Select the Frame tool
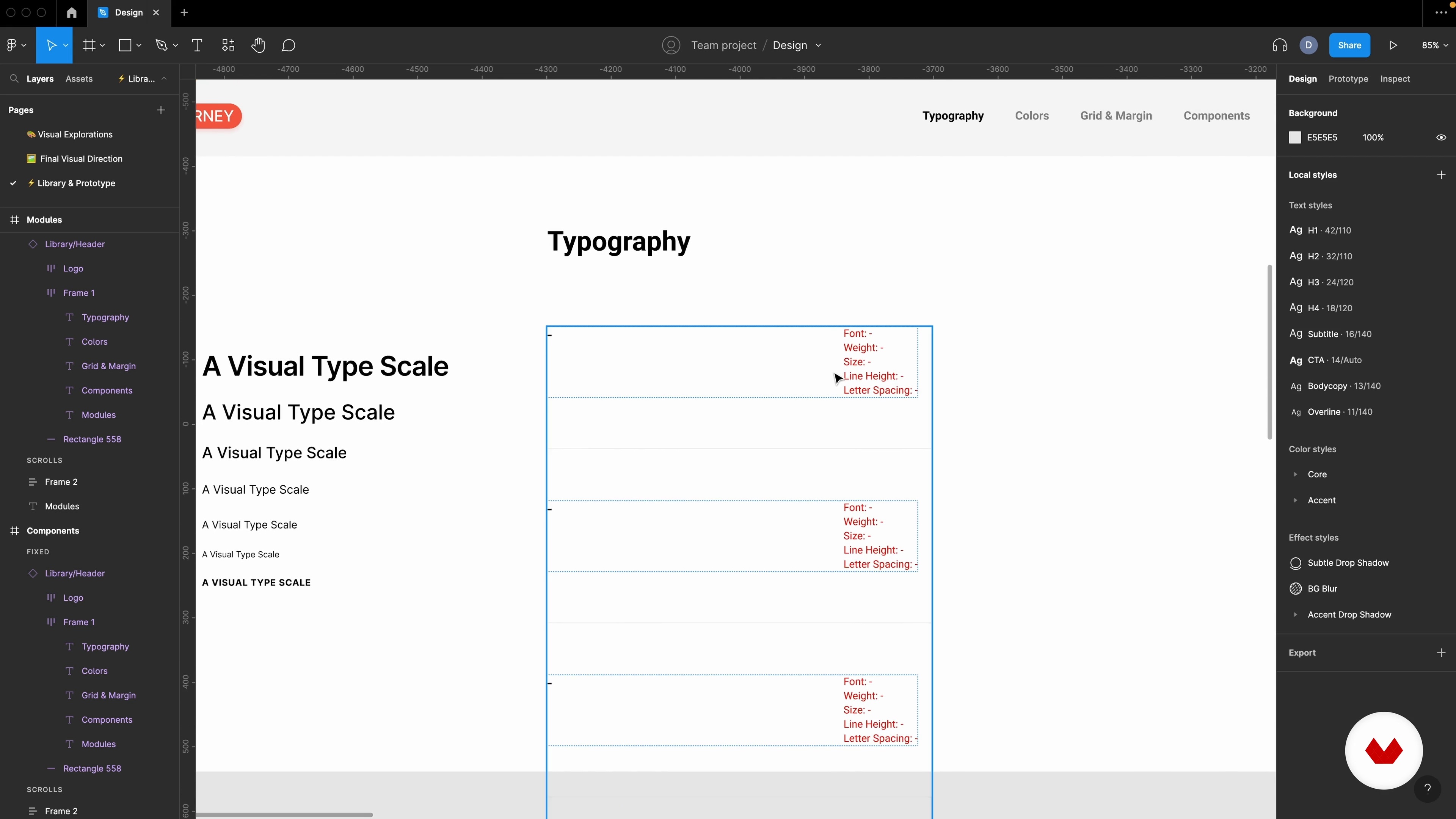1456x819 pixels. [89, 45]
